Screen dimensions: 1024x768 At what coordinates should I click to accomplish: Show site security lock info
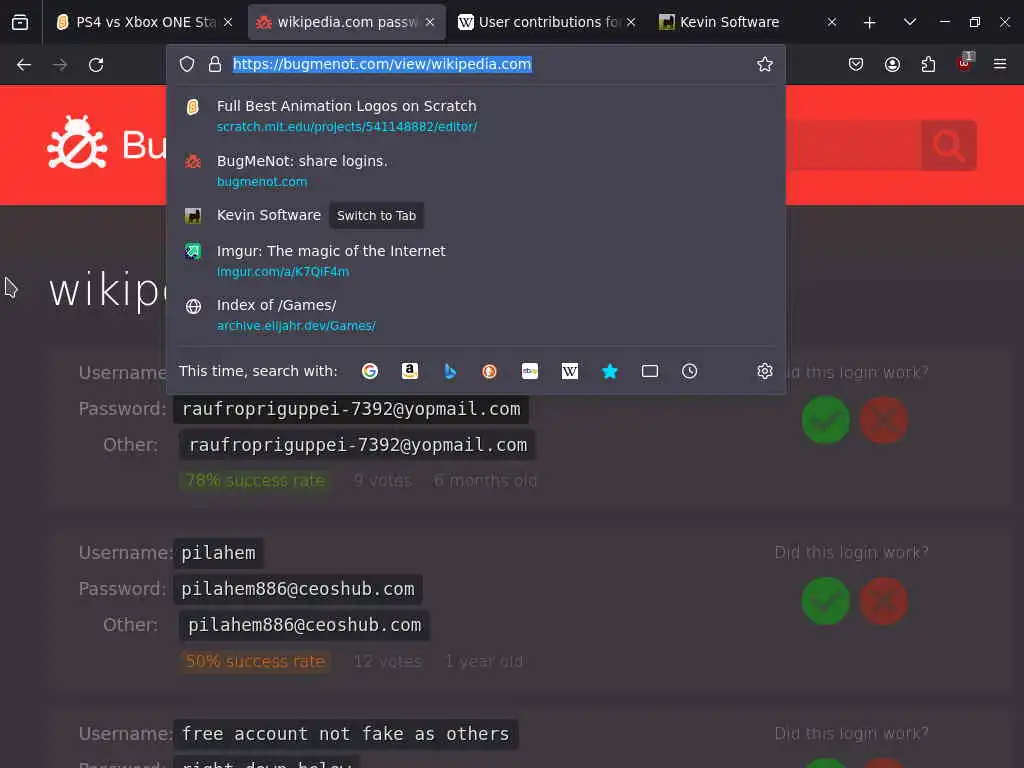[x=215, y=64]
